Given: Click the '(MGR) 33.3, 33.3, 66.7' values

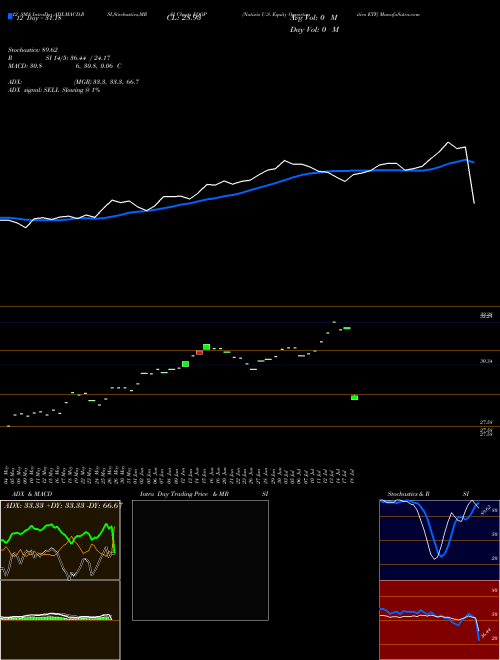Looking at the screenshot, I should pyautogui.click(x=106, y=82).
